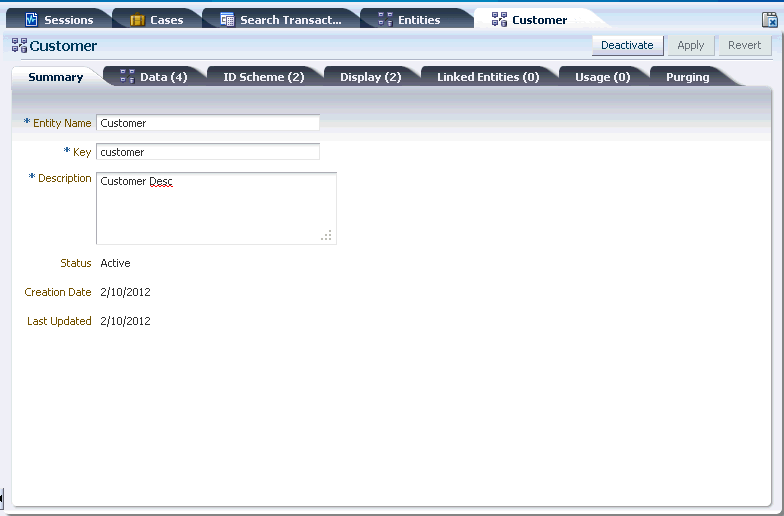Focus the Key input field

(x=208, y=152)
